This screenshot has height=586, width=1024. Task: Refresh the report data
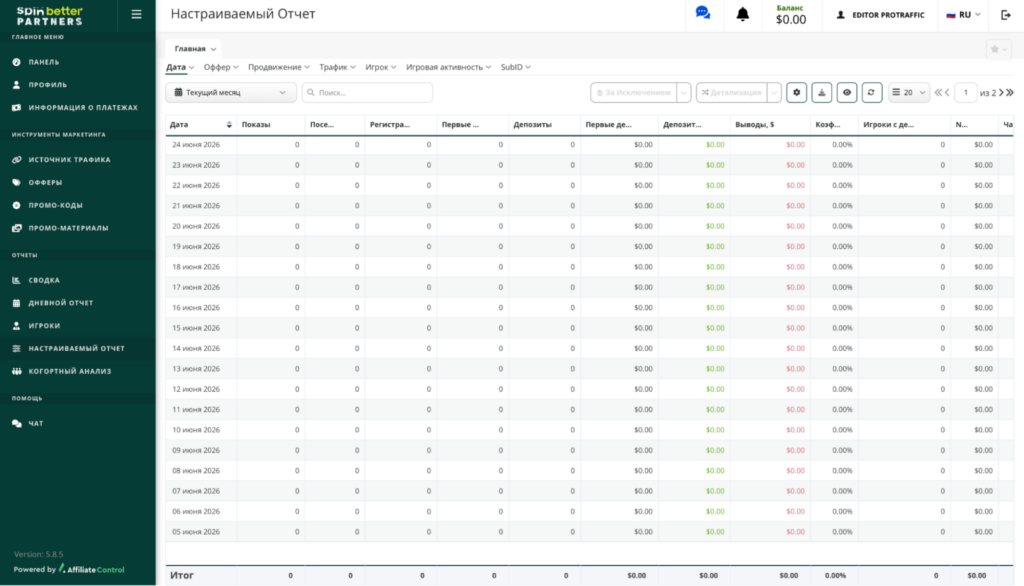click(871, 93)
